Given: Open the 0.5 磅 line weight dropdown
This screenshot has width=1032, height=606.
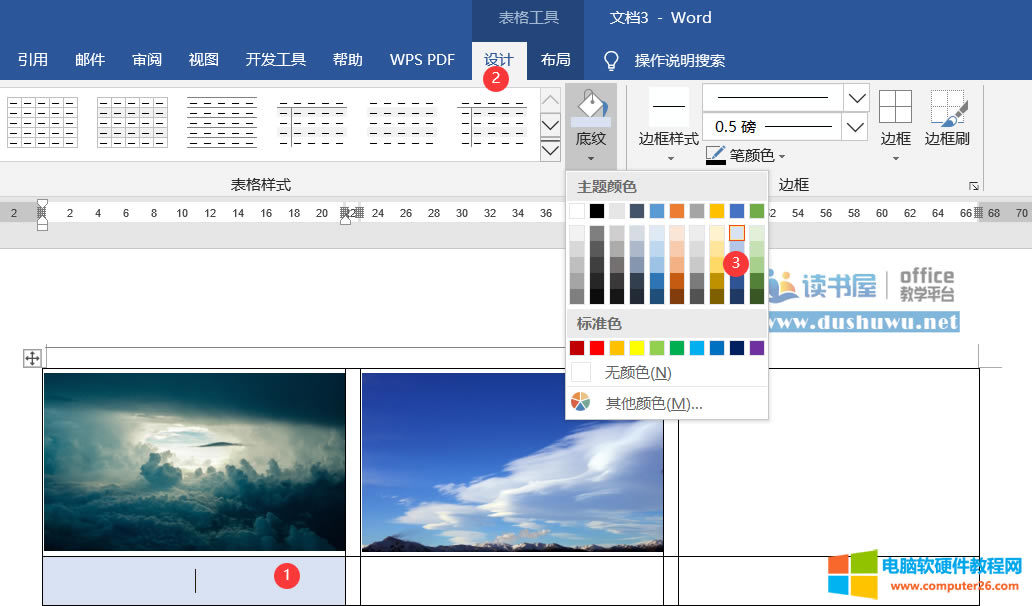Looking at the screenshot, I should [855, 126].
